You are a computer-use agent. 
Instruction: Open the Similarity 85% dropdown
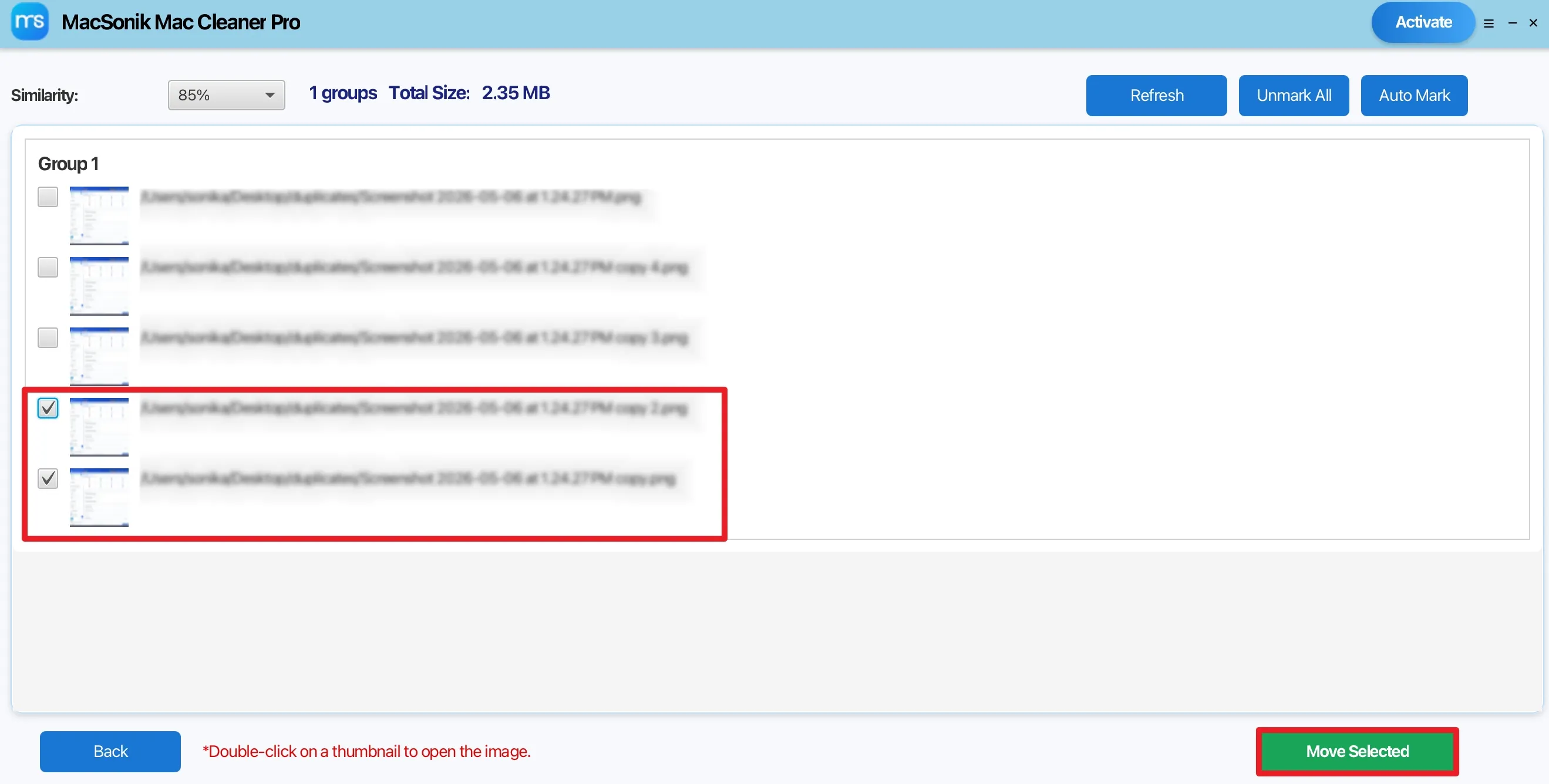click(226, 95)
